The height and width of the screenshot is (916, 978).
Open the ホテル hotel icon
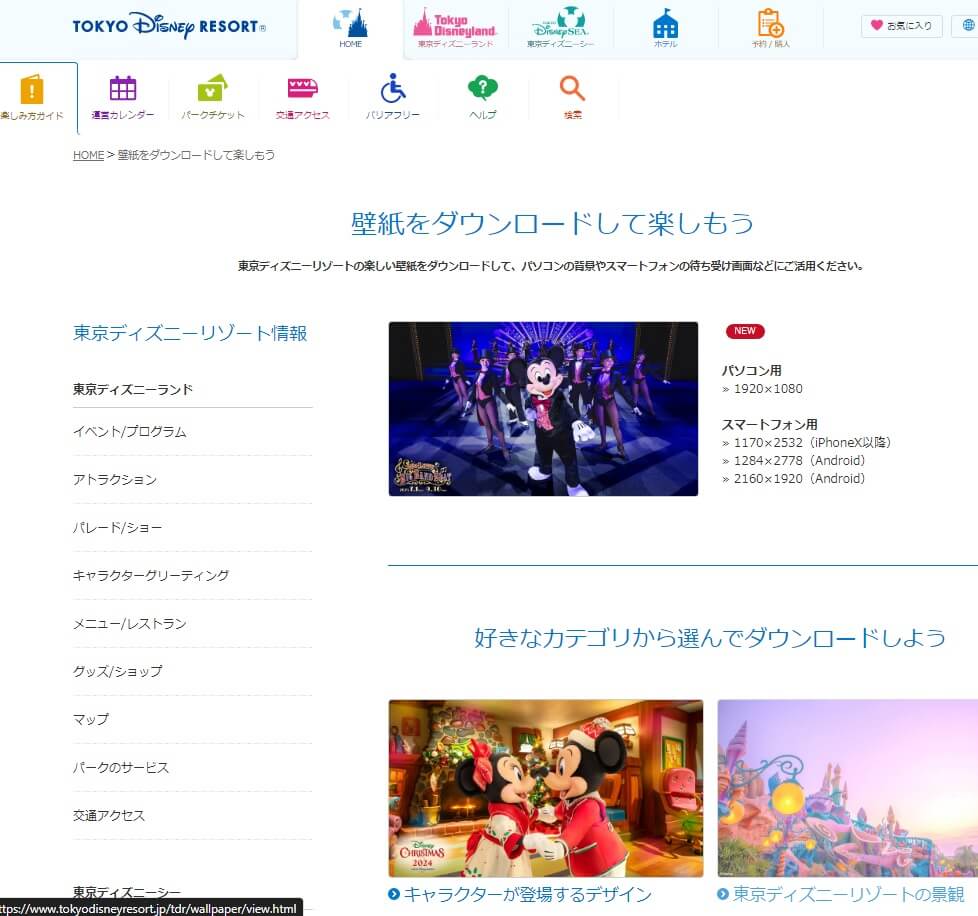(666, 28)
